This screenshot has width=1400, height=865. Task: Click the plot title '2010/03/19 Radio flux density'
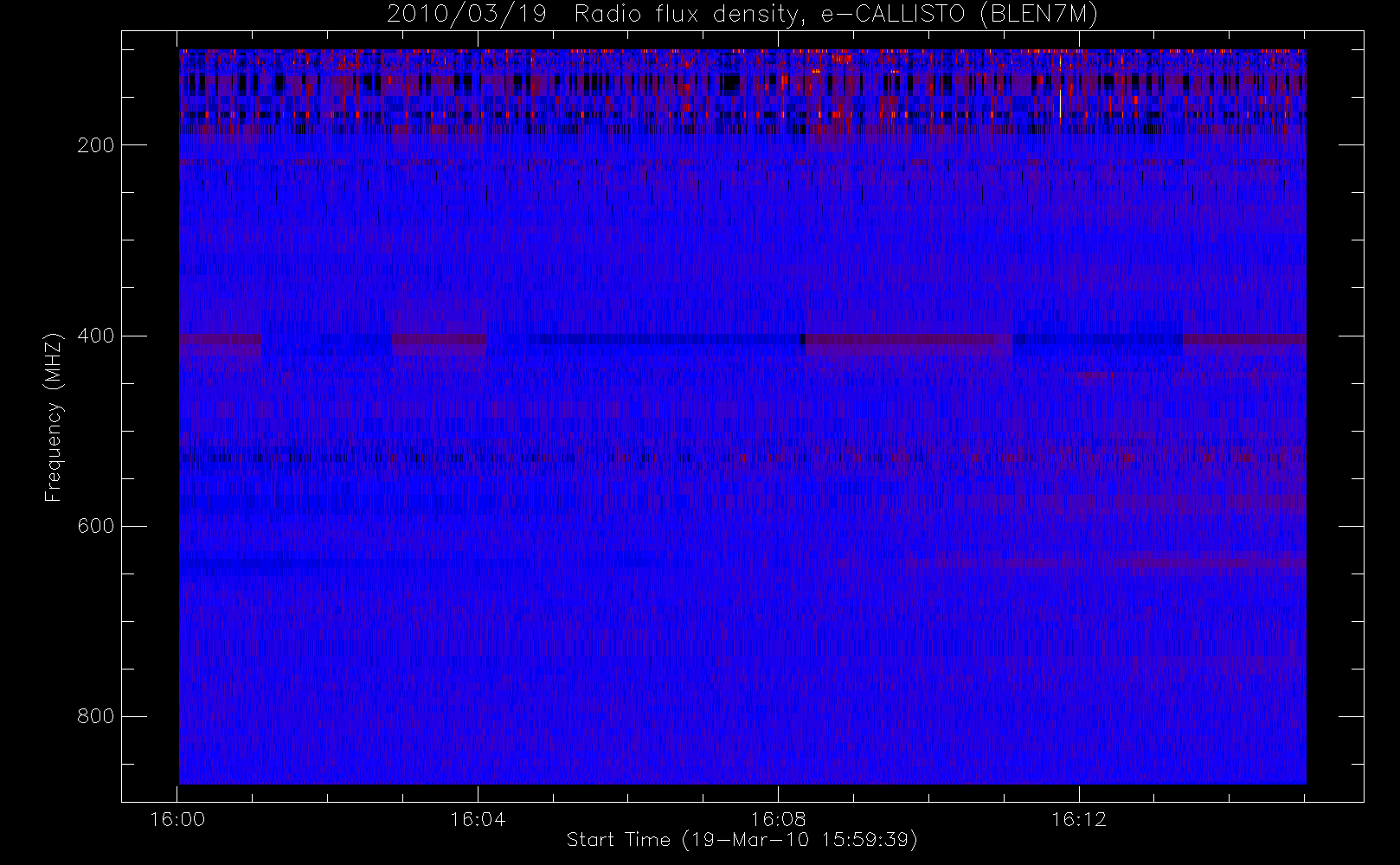point(742,15)
